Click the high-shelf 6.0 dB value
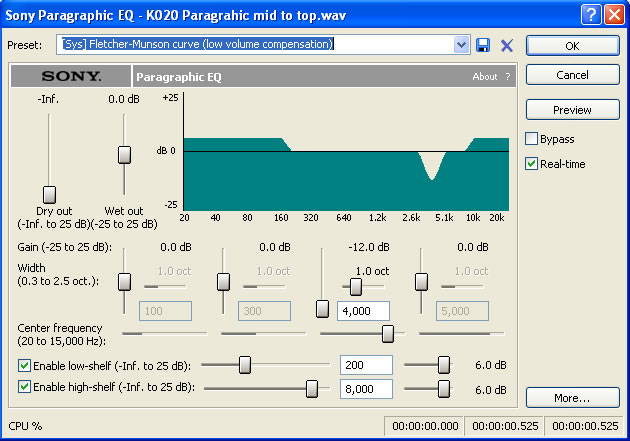 coord(491,390)
